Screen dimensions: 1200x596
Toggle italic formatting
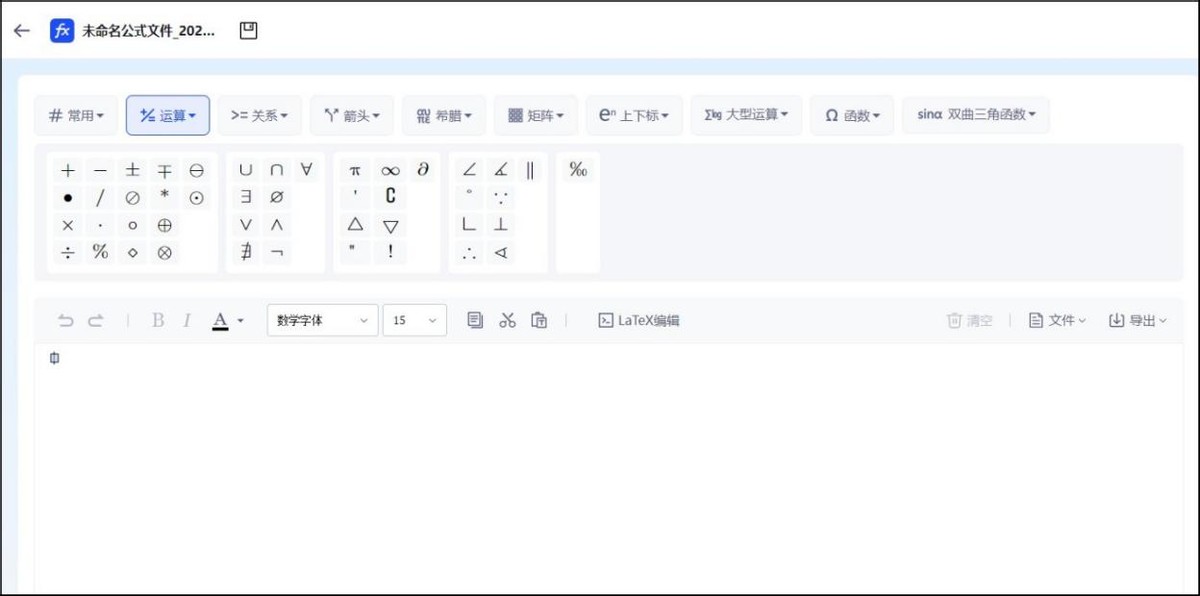[187, 320]
